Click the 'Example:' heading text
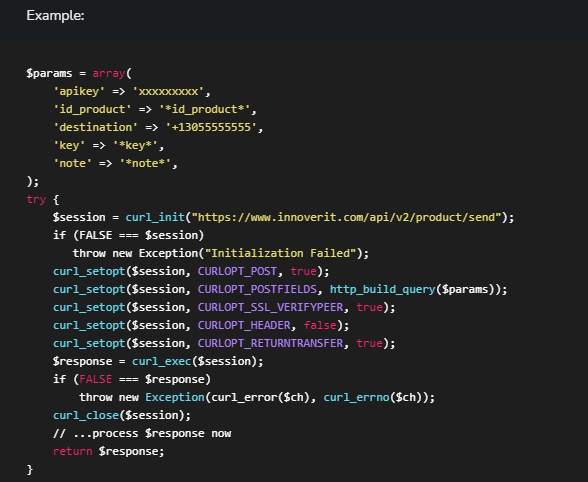Image resolution: width=588 pixels, height=482 pixels. point(55,16)
